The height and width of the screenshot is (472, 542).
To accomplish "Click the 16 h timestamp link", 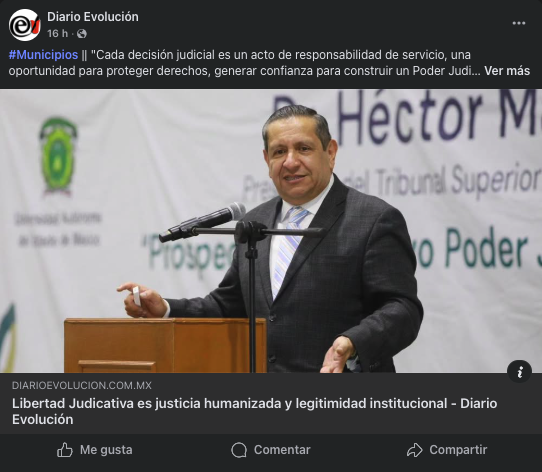I will pyautogui.click(x=57, y=34).
